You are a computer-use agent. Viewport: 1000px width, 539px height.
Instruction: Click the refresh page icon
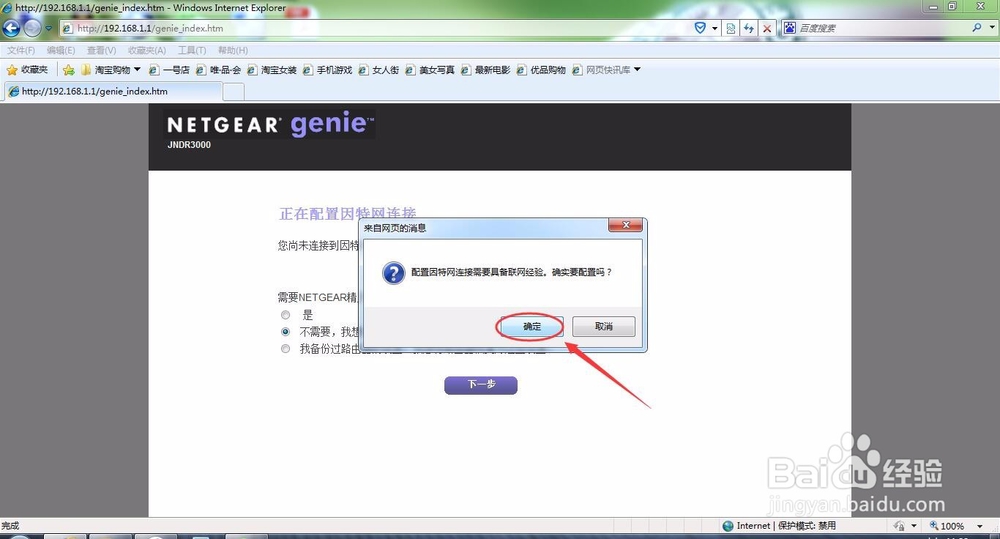point(749,28)
